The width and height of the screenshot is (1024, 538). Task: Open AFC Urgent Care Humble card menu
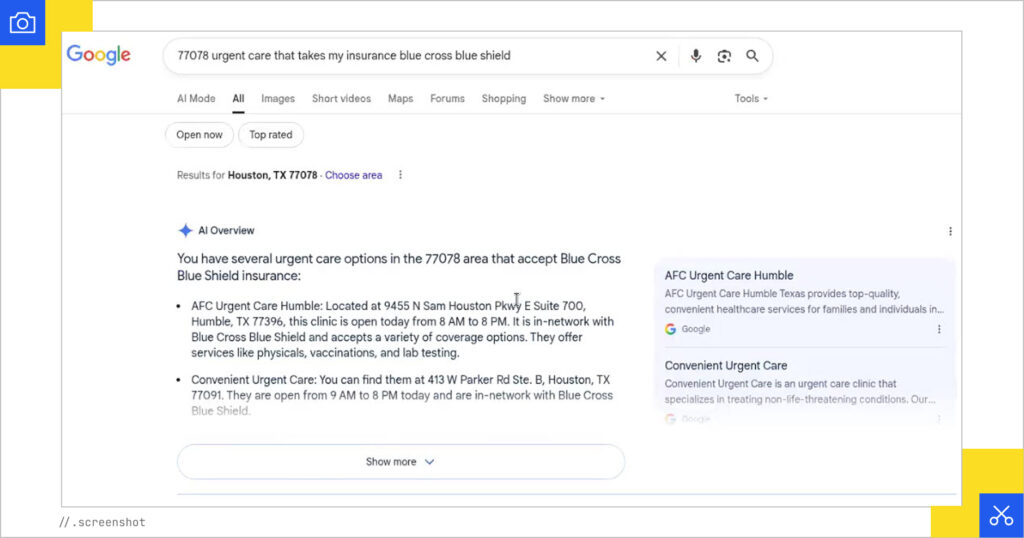939,329
